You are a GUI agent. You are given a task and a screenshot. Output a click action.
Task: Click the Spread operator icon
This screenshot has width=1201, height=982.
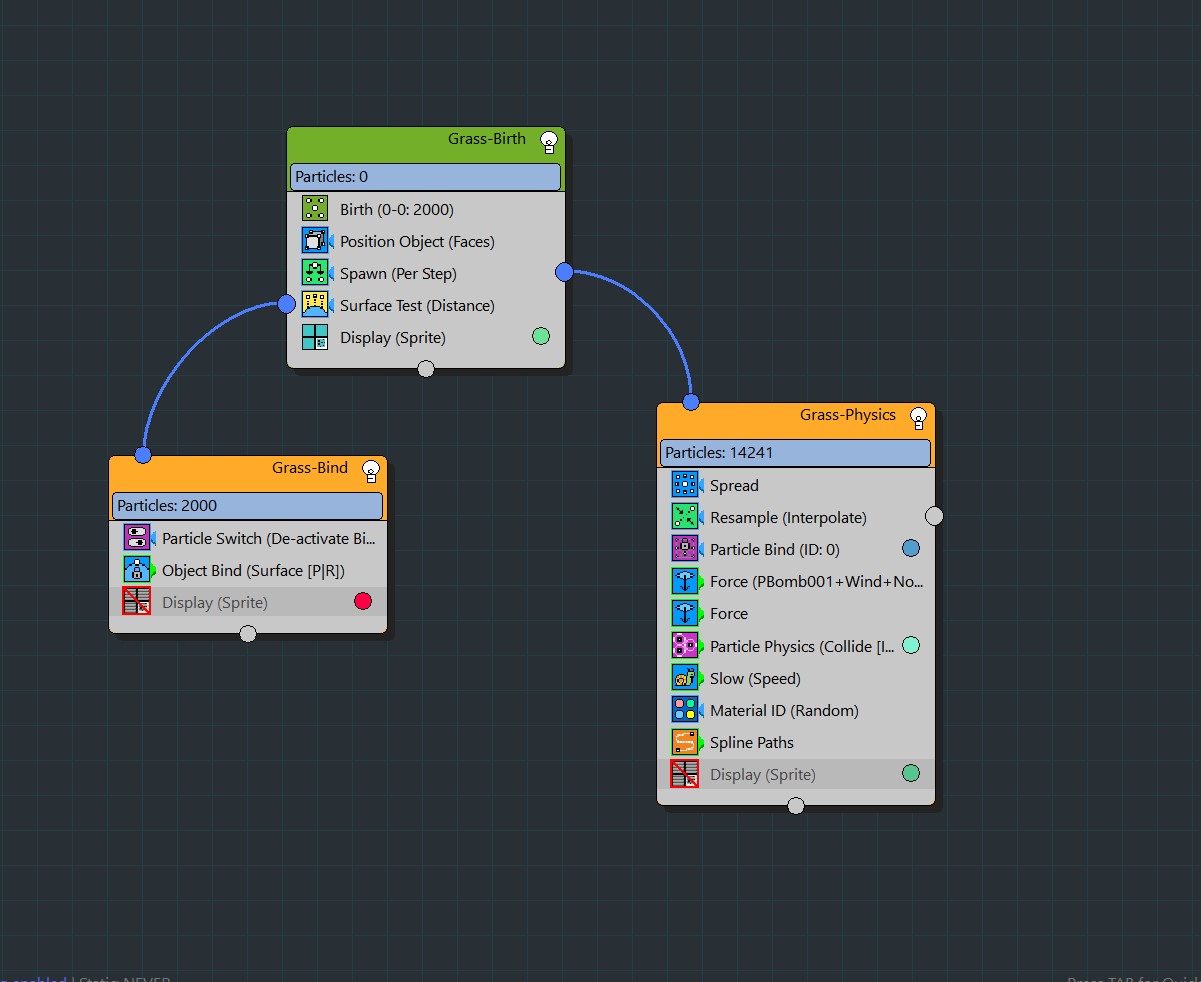click(685, 485)
